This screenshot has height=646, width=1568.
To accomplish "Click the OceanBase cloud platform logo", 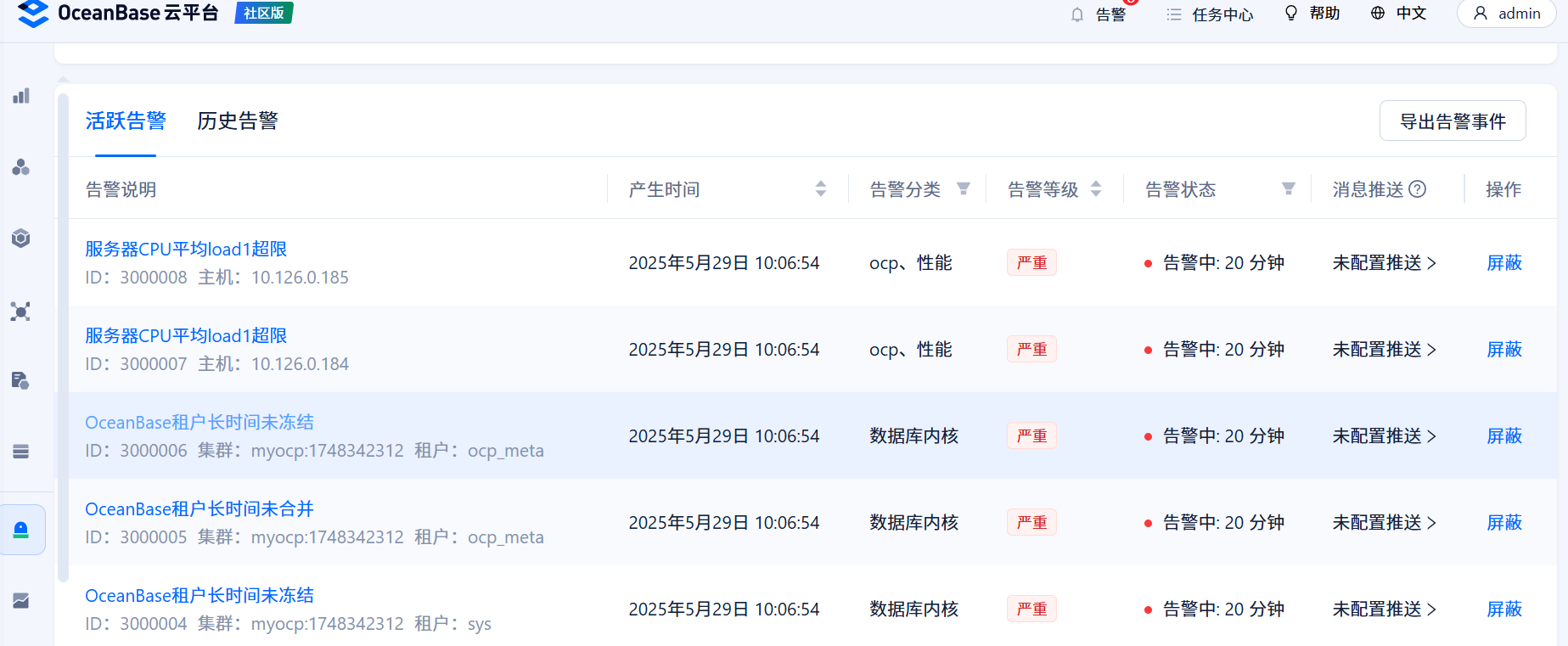I will pyautogui.click(x=118, y=13).
